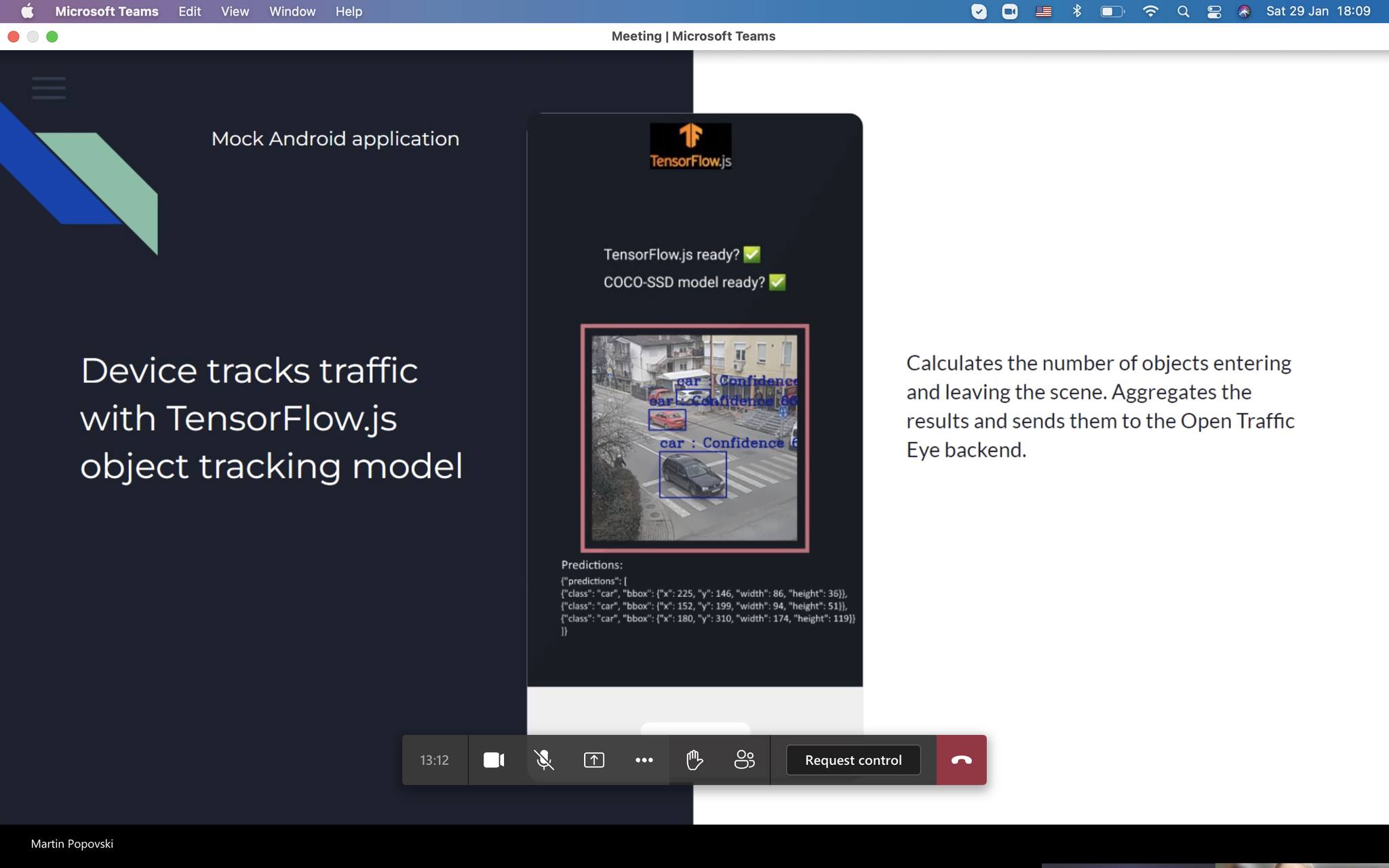The width and height of the screenshot is (1389, 868).
Task: Hang up the call
Action: pyautogui.click(x=961, y=759)
